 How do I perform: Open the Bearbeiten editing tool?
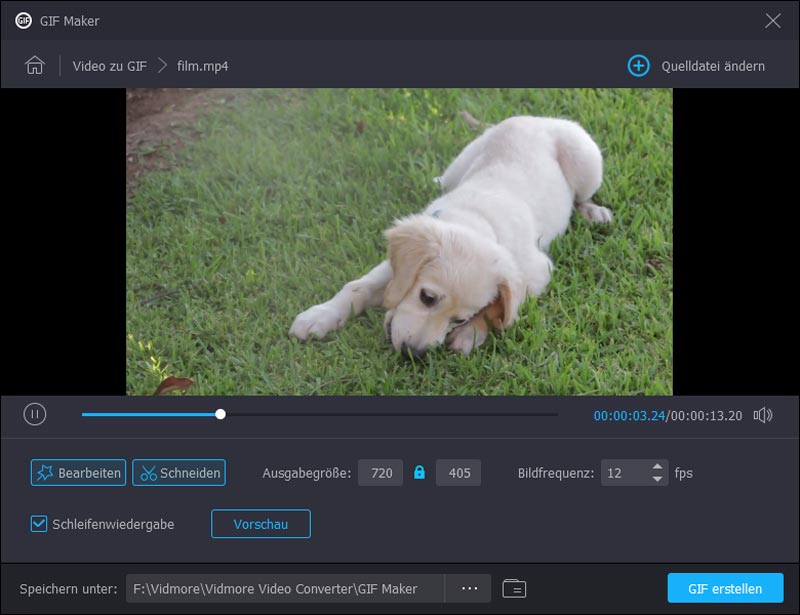click(78, 473)
